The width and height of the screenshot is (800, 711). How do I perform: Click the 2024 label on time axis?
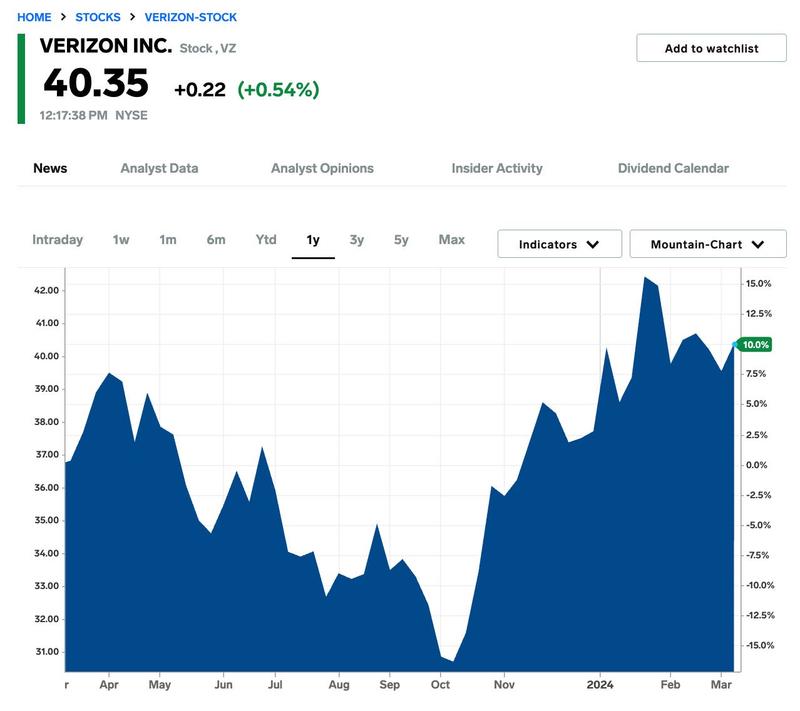pyautogui.click(x=600, y=684)
